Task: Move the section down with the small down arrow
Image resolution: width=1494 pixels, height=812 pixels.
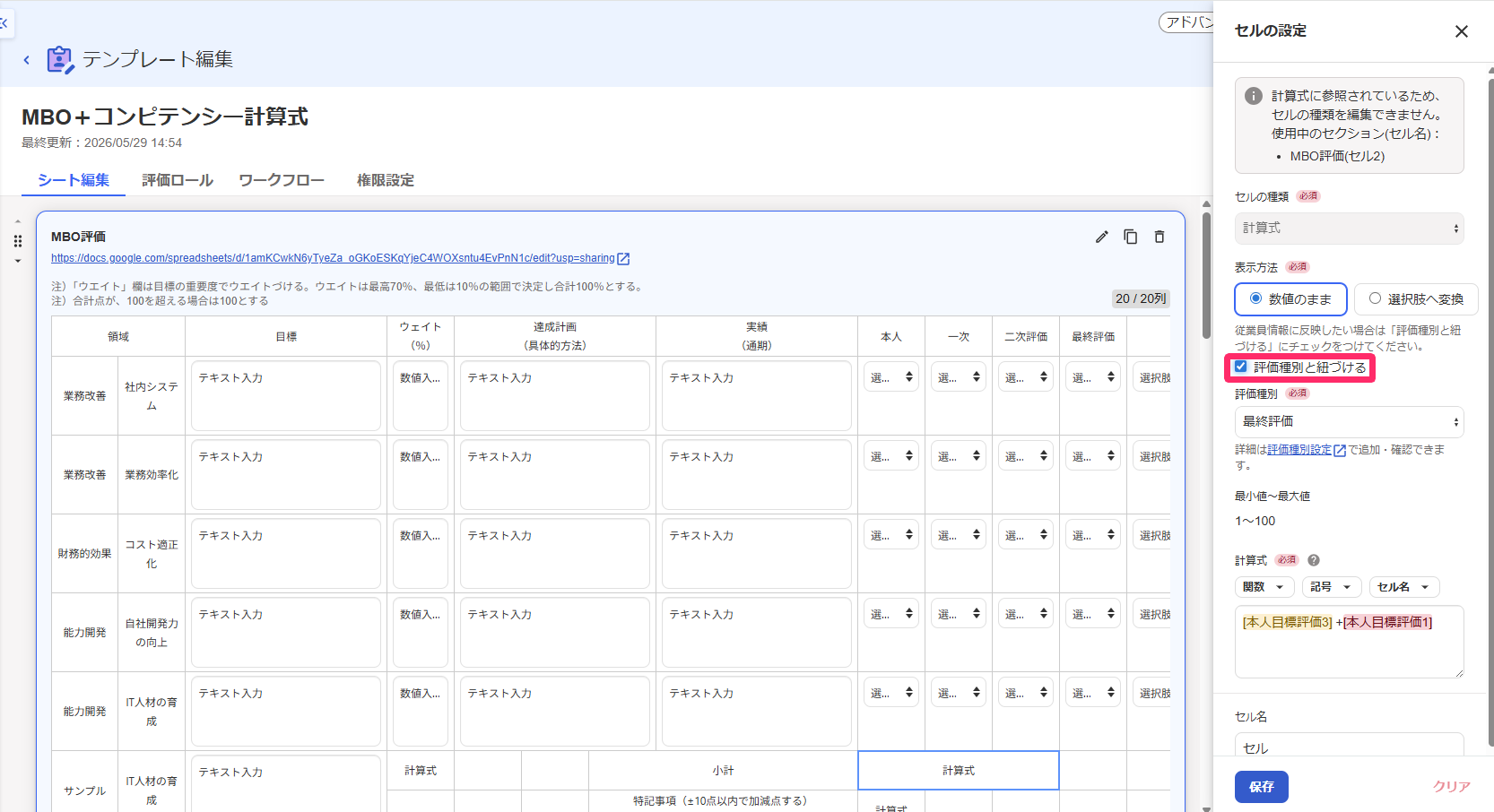Action: pyautogui.click(x=18, y=261)
